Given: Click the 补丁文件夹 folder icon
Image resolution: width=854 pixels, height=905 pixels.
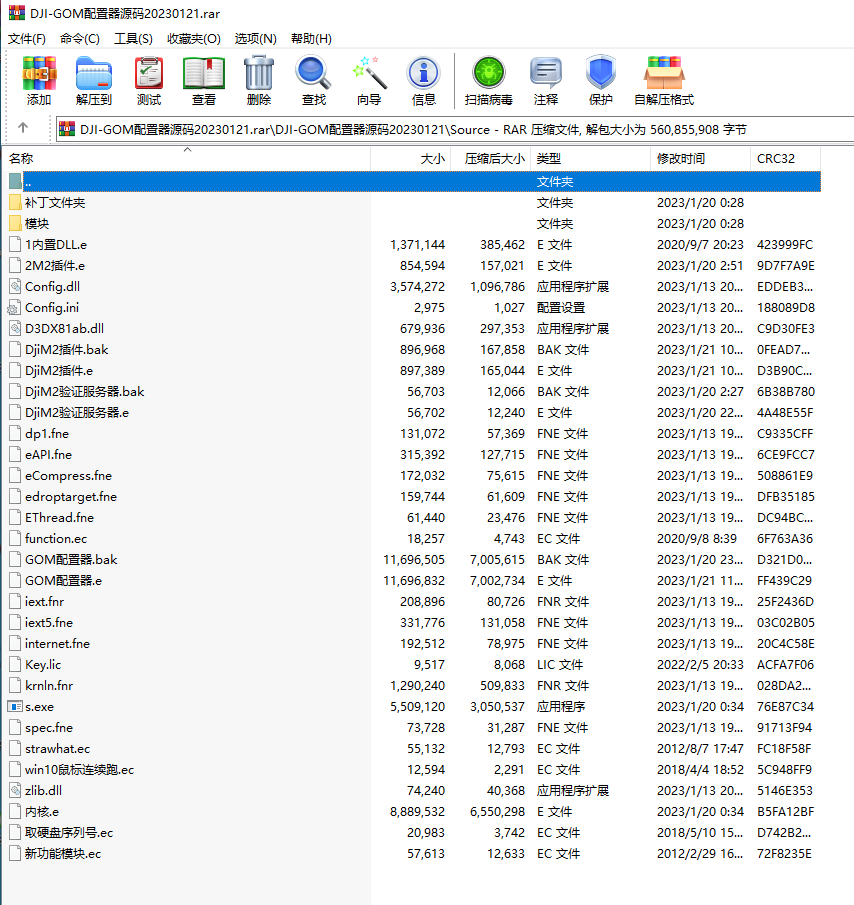Looking at the screenshot, I should click(16, 203).
